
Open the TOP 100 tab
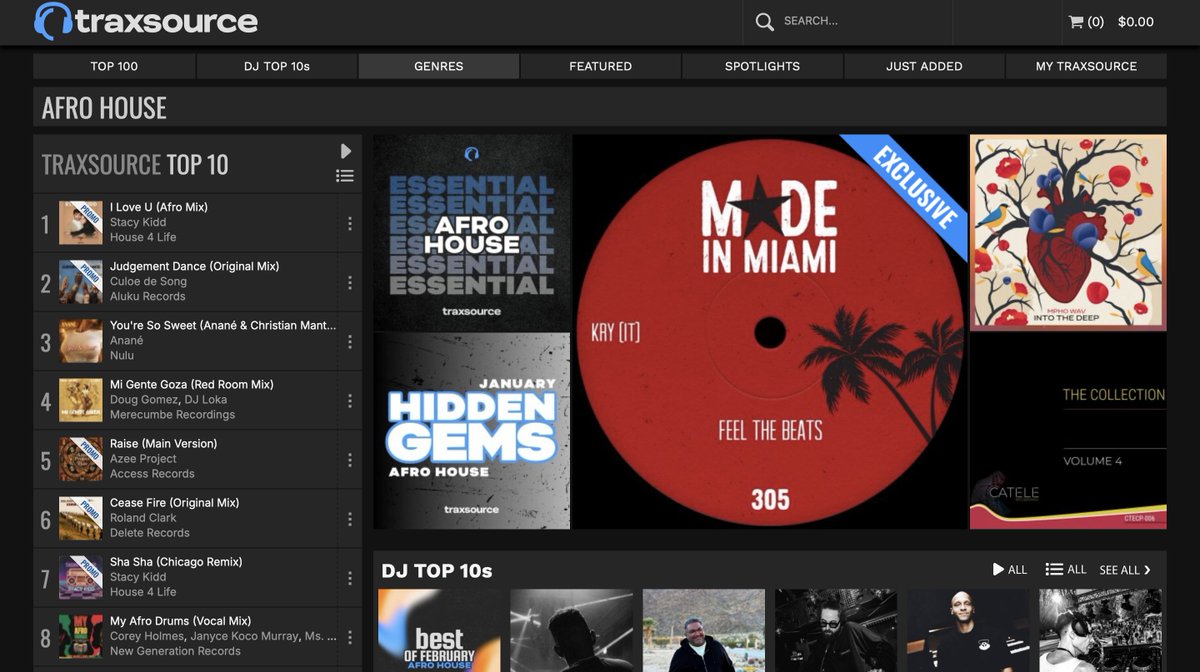[114, 66]
